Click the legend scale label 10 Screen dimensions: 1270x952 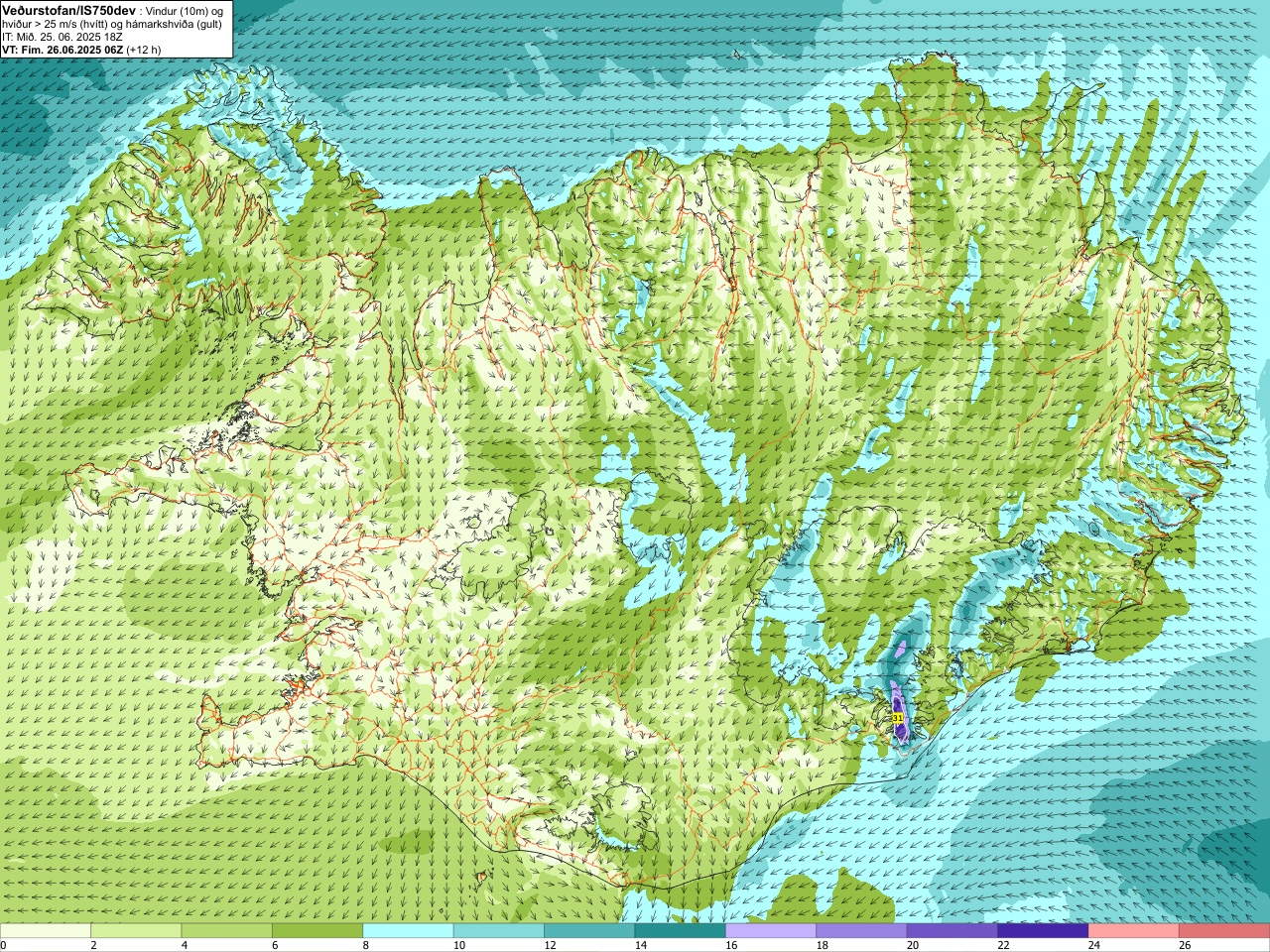tap(458, 945)
